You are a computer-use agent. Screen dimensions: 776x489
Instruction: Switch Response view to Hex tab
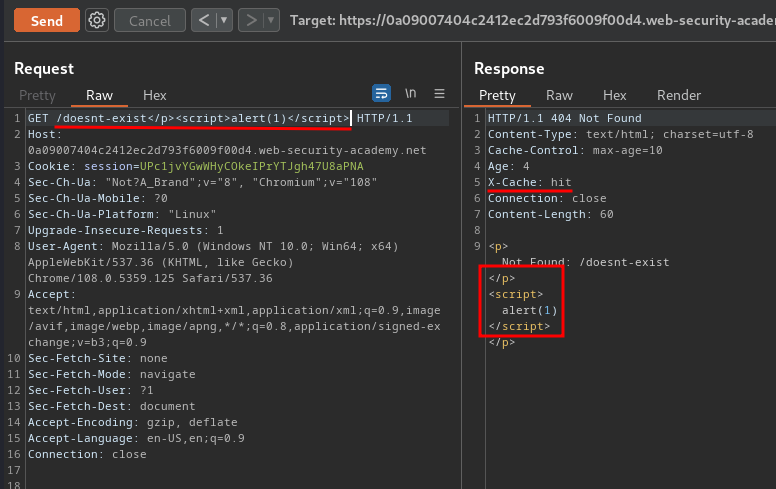(x=615, y=95)
